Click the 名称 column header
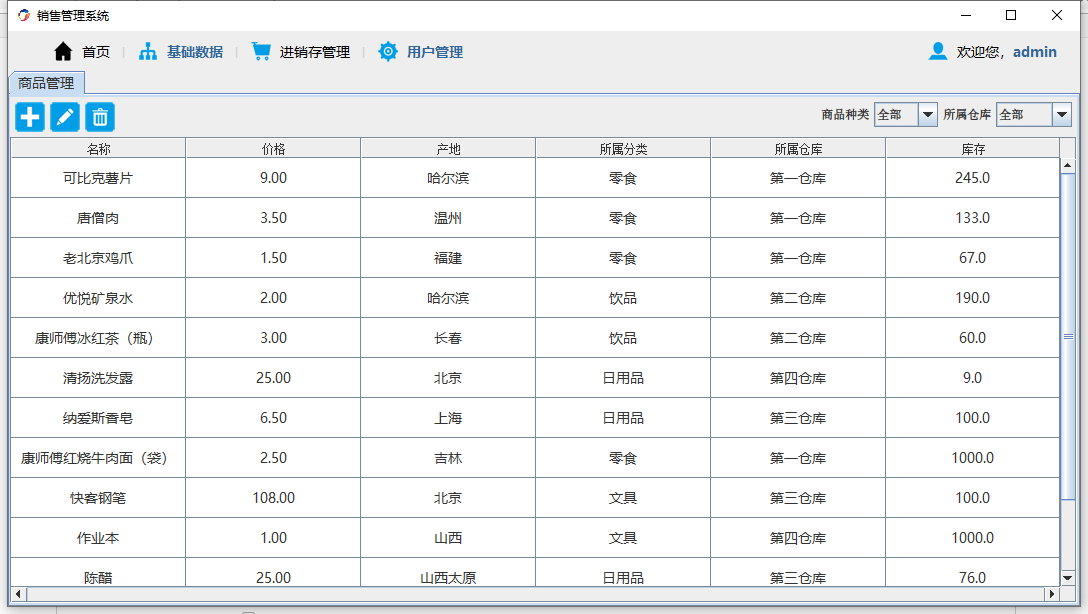Screen dimensions: 1088x614 pos(98,148)
